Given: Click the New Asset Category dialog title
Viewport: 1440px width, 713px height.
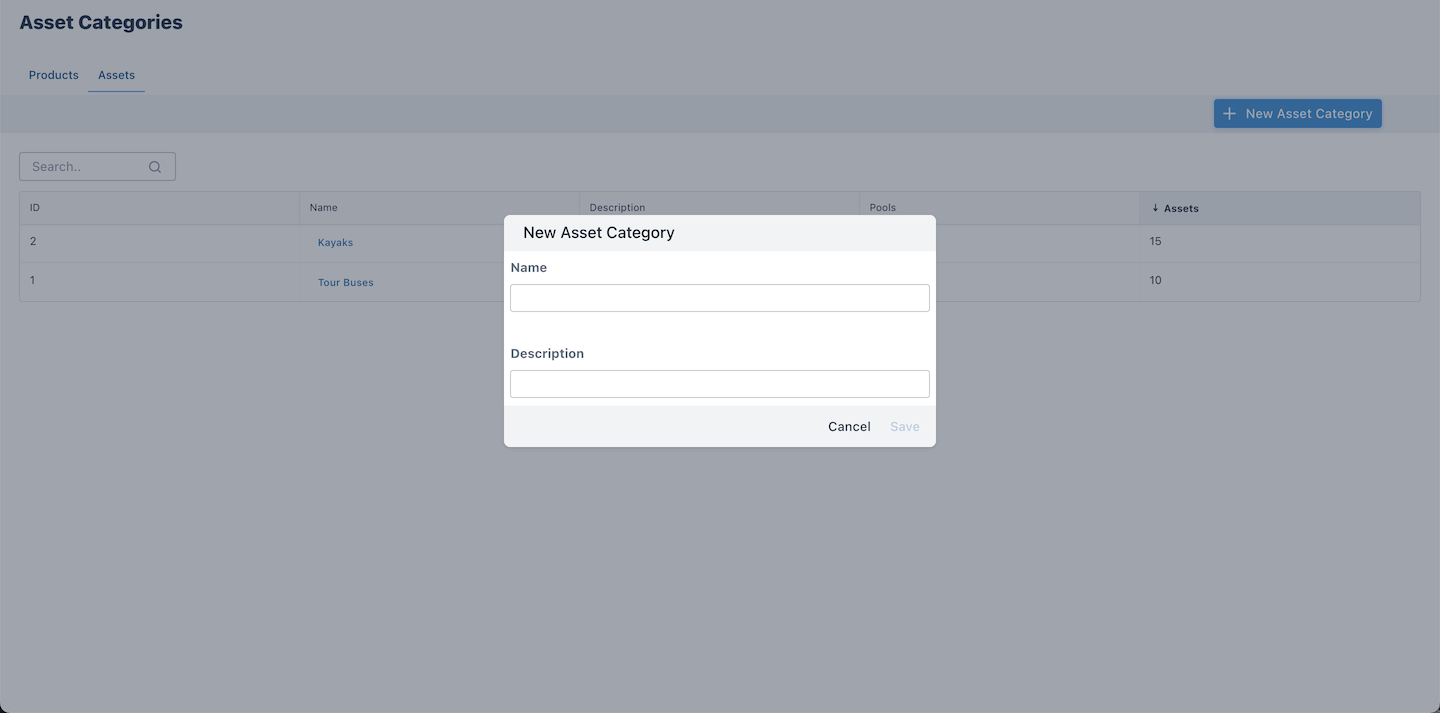Looking at the screenshot, I should tap(599, 233).
